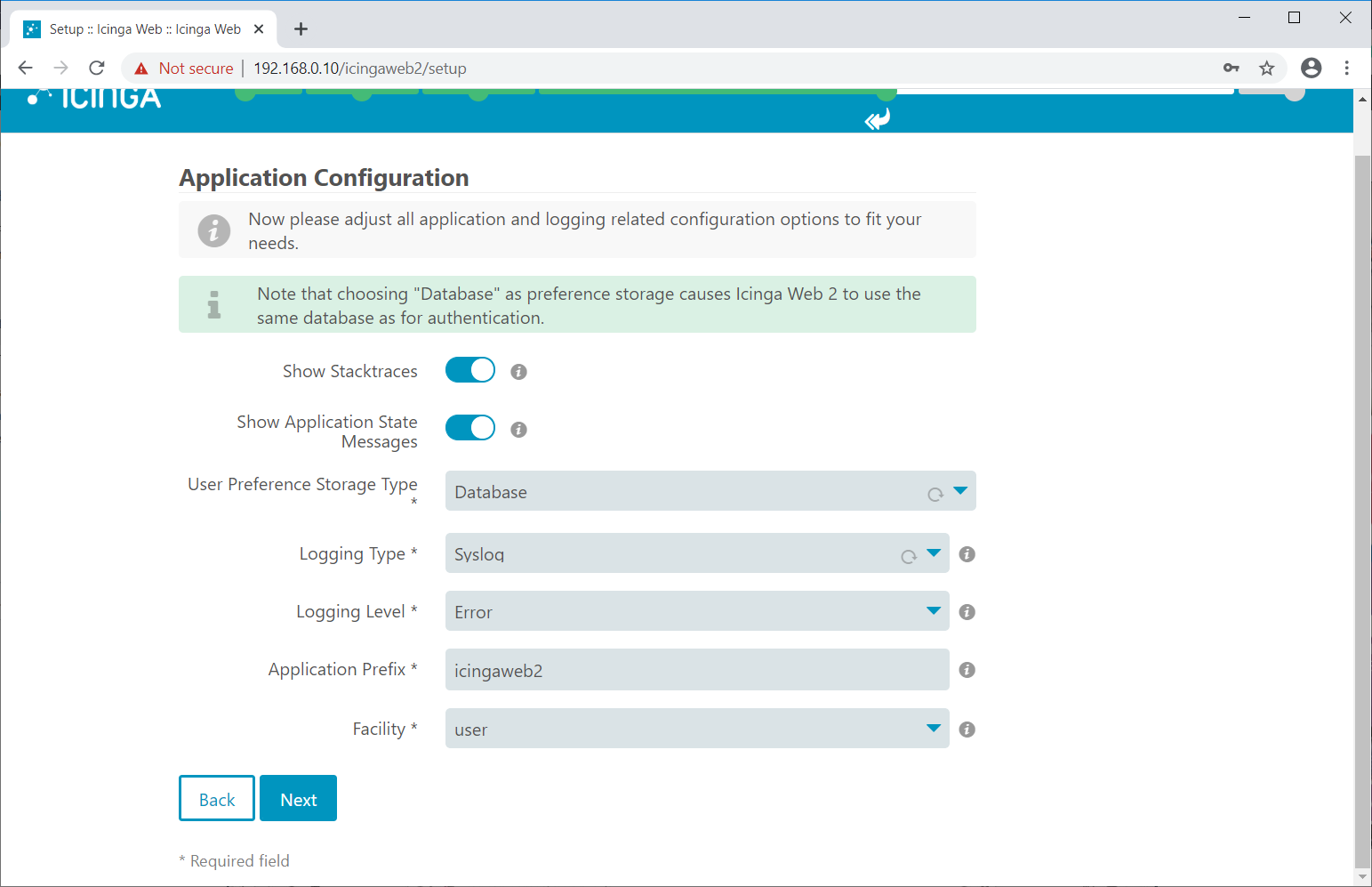Show info icon for Application Prefix
1372x887 pixels.
click(x=967, y=670)
